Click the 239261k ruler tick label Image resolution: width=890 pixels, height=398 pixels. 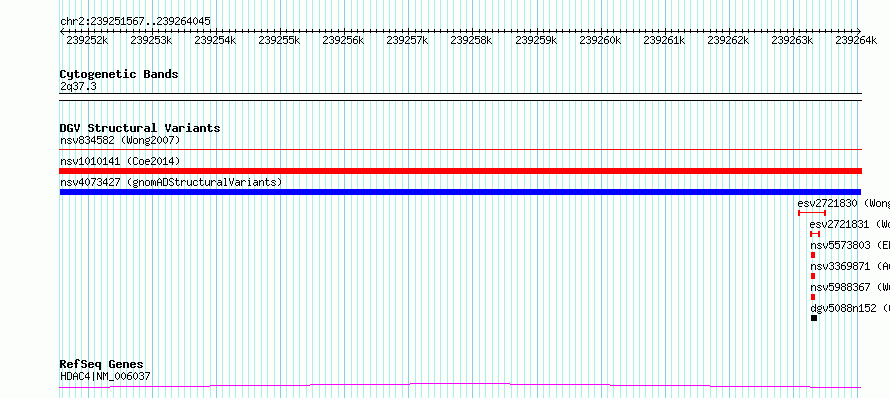click(x=665, y=40)
